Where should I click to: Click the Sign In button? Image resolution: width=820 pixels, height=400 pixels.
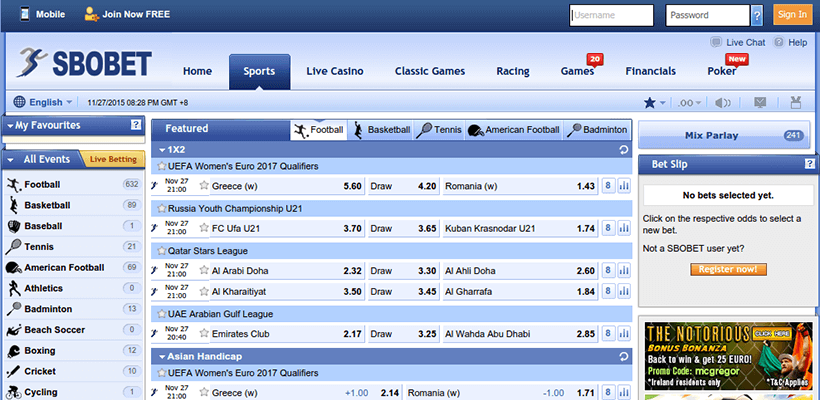tap(791, 15)
